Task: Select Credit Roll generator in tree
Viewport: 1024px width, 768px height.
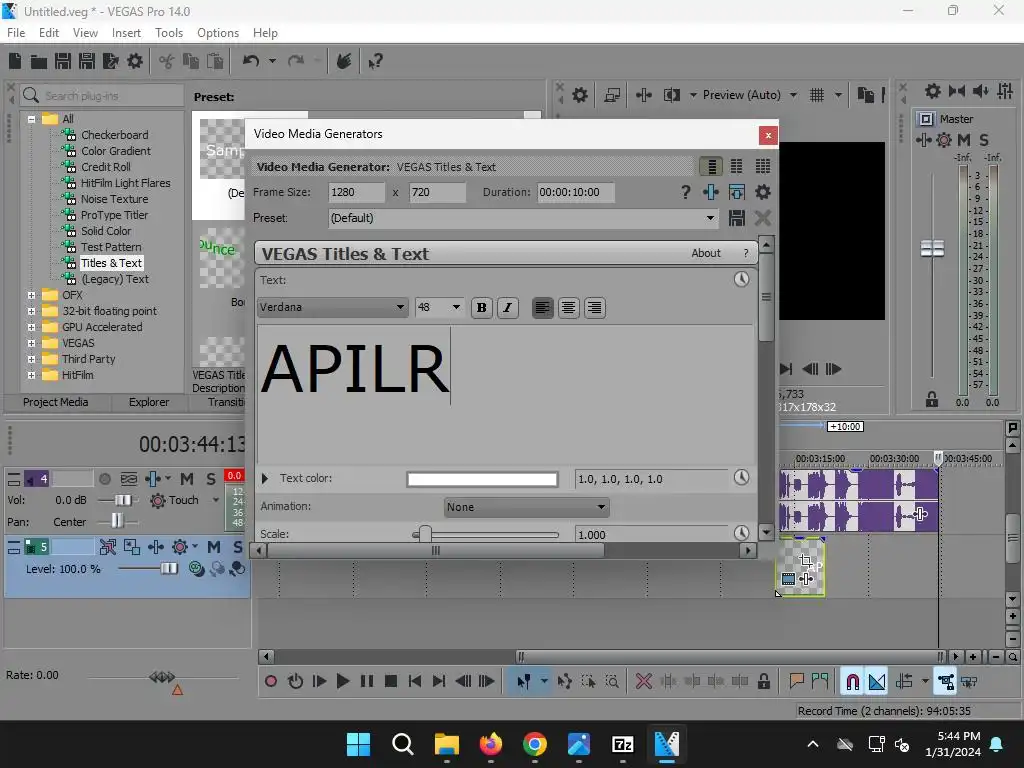Action: click(106, 167)
